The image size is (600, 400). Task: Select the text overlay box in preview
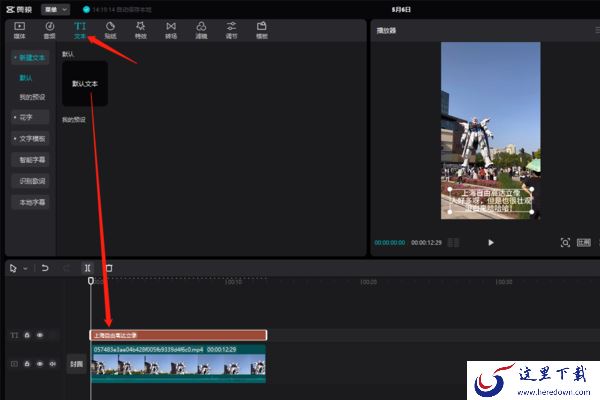tap(491, 201)
